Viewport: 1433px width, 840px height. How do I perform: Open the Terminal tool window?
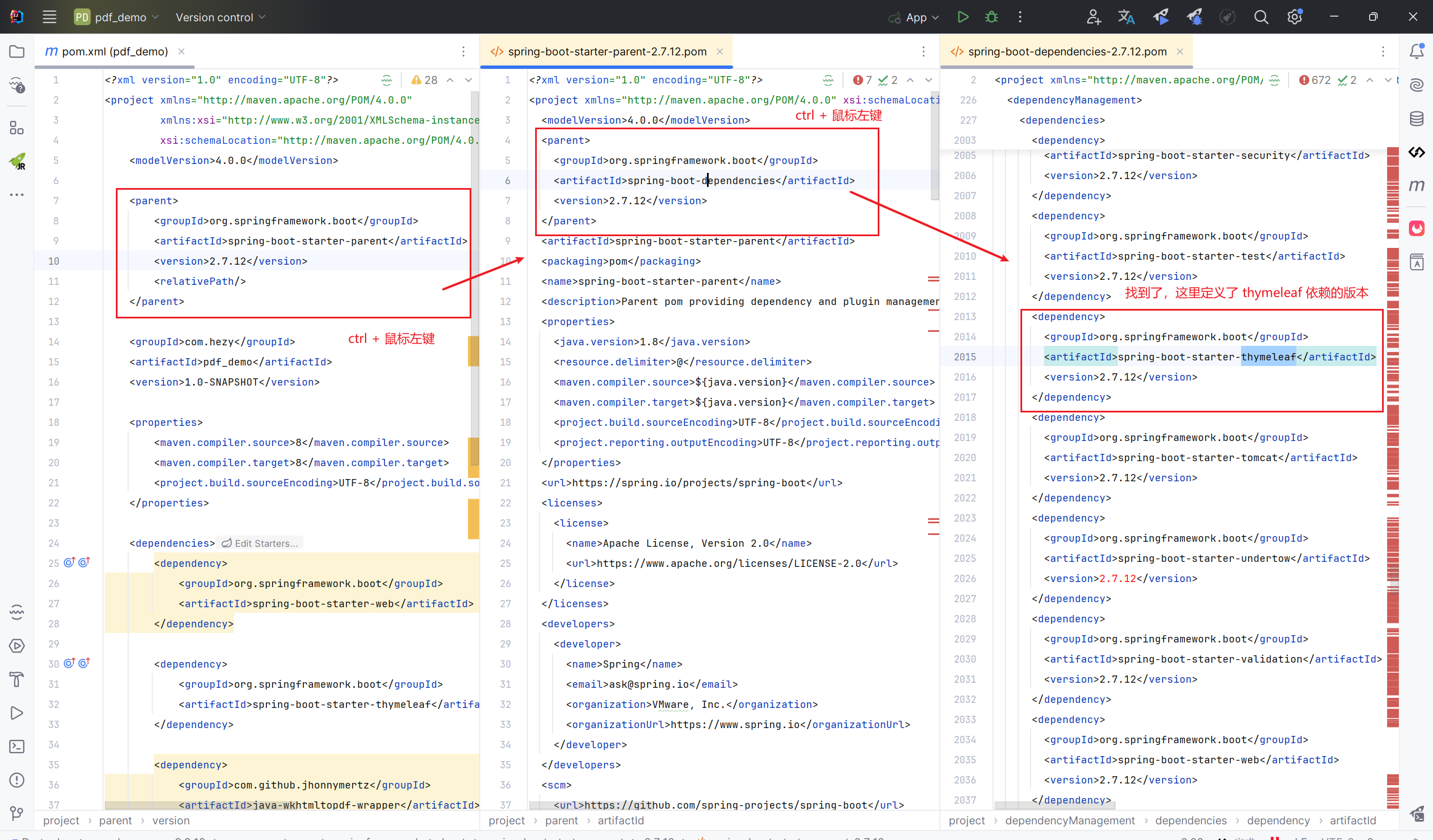point(17,746)
